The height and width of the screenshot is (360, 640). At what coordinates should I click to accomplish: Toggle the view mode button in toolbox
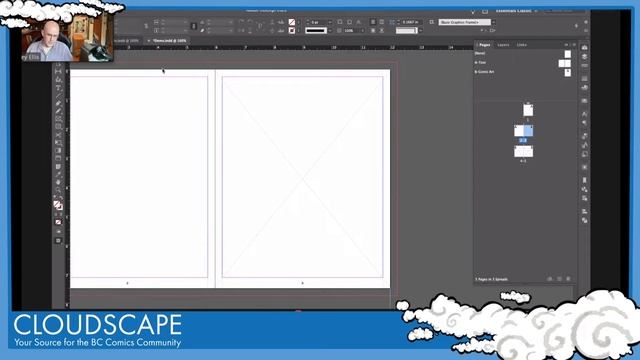coord(58,241)
